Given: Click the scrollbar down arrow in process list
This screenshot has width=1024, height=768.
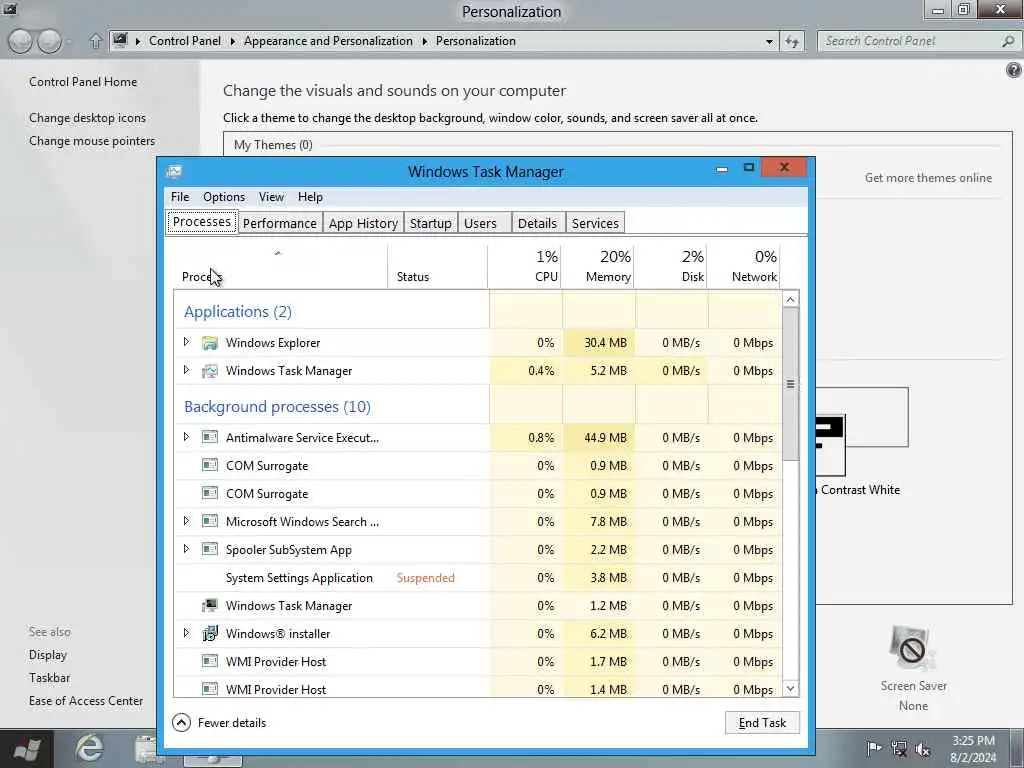Looking at the screenshot, I should 790,688.
